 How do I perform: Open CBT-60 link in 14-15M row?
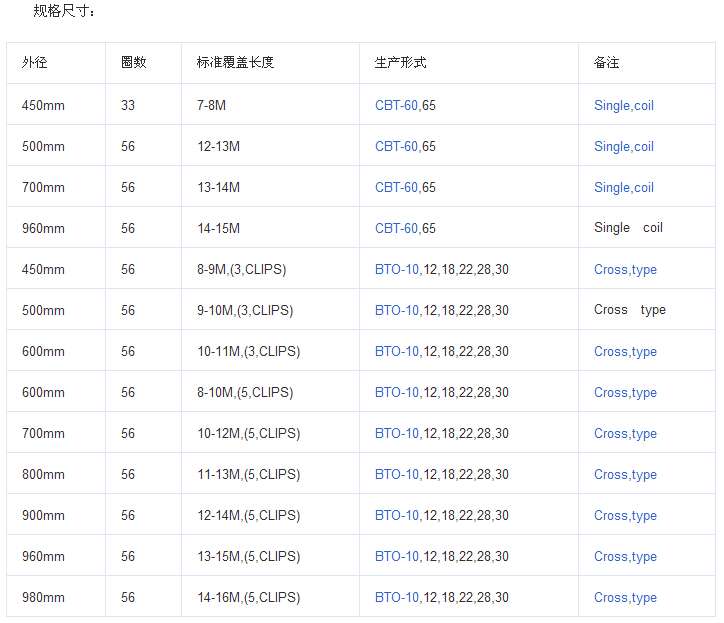[x=396, y=228]
